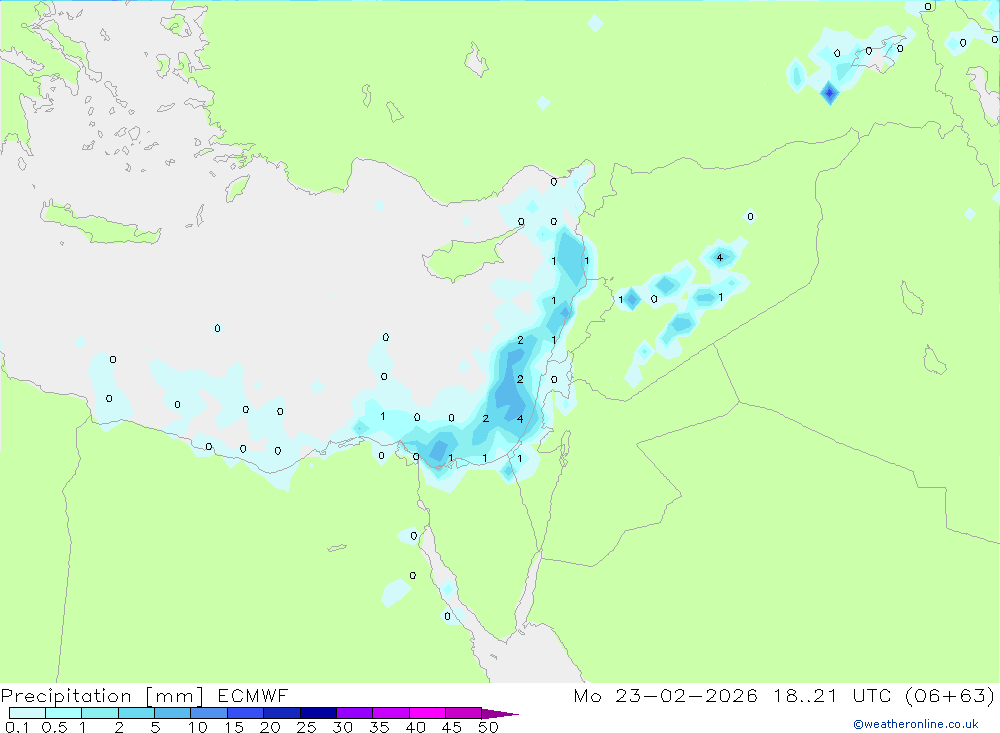This screenshot has height=733, width=1000.
Task: Click the 35–40 mm legend color swatch
Action: (x=390, y=713)
